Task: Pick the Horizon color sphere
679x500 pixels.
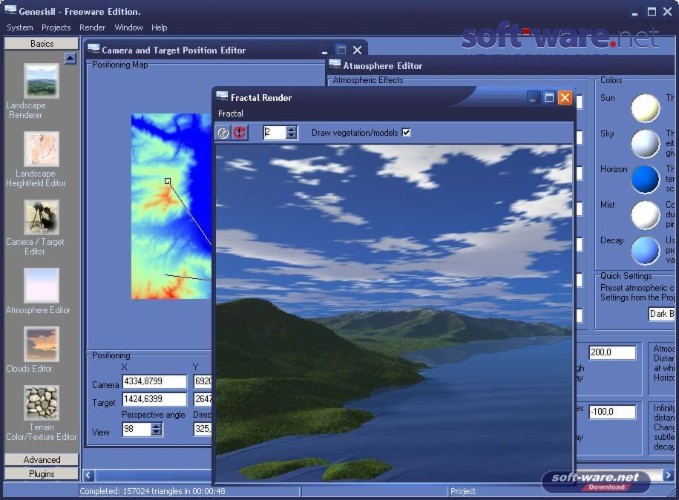Action: point(645,179)
